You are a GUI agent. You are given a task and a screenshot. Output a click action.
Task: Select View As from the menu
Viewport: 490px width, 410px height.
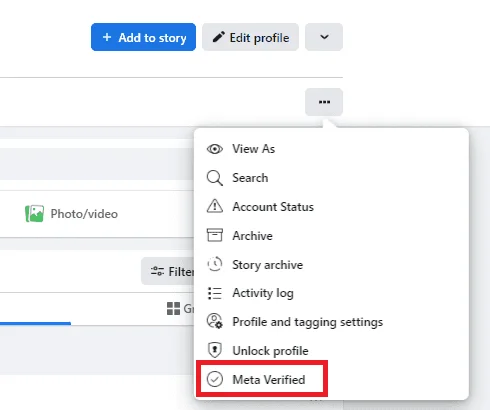(x=331, y=149)
